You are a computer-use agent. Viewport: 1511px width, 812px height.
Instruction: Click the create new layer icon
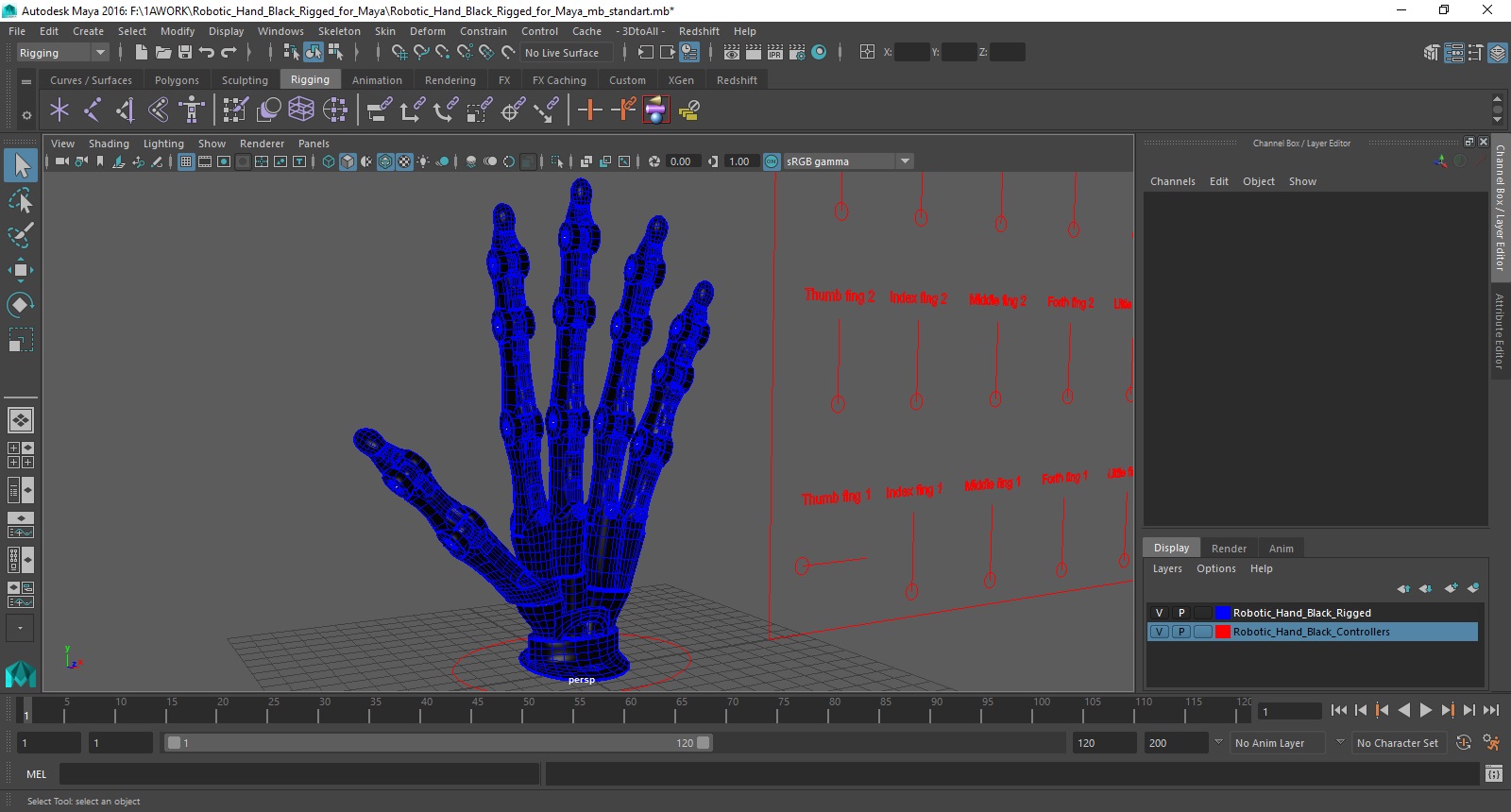(1451, 588)
